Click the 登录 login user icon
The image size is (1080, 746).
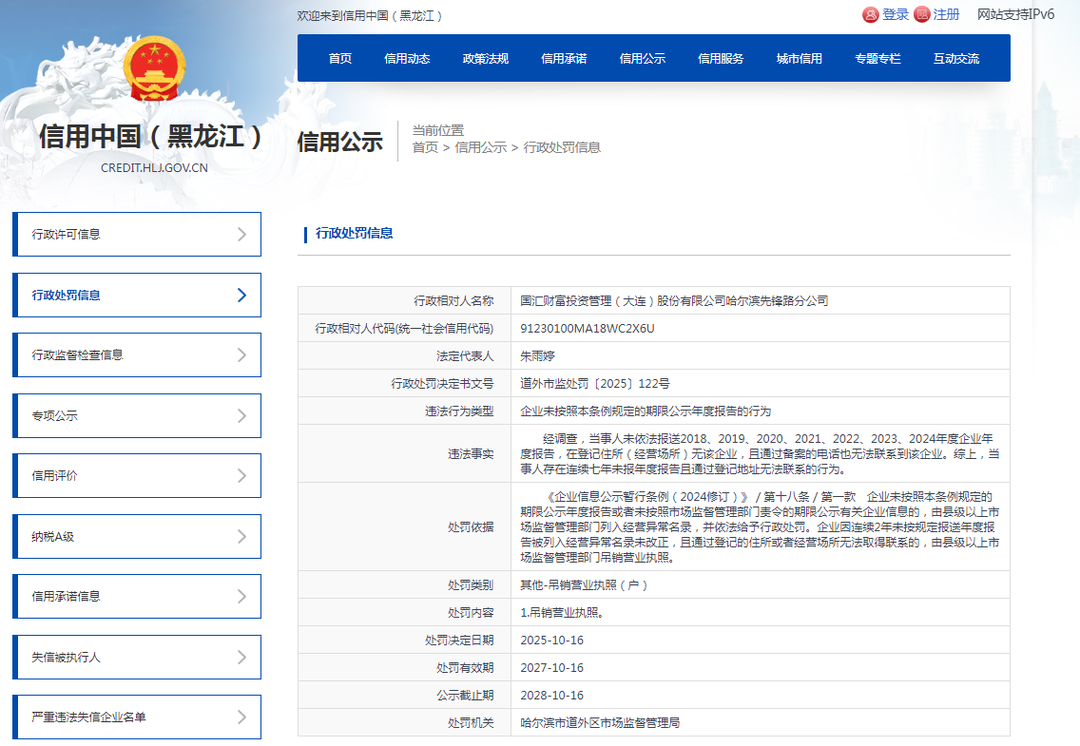870,14
